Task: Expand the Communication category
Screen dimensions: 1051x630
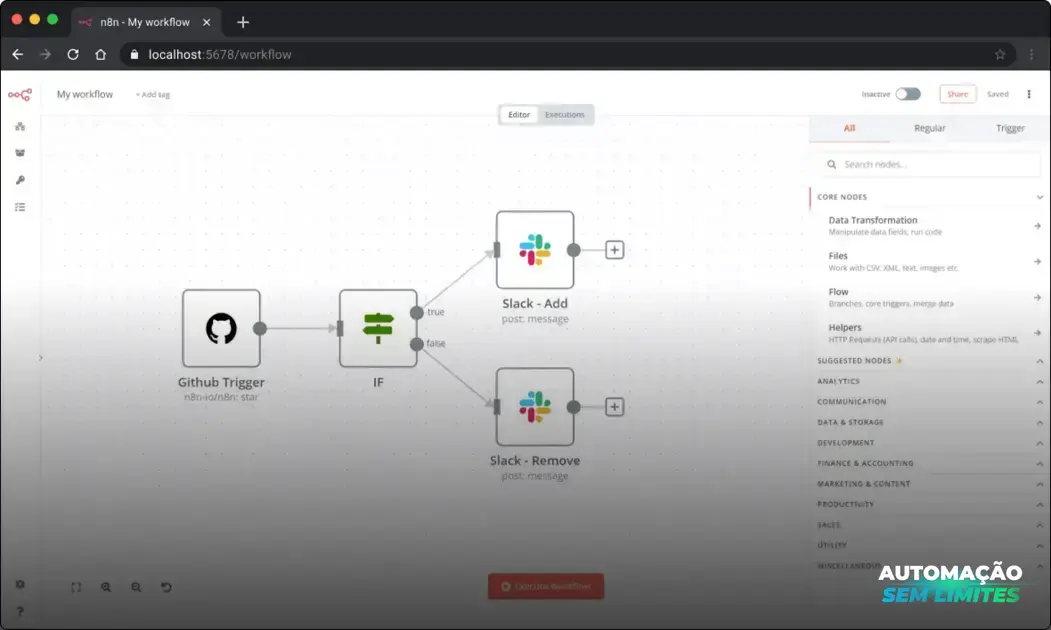Action: coord(1040,402)
